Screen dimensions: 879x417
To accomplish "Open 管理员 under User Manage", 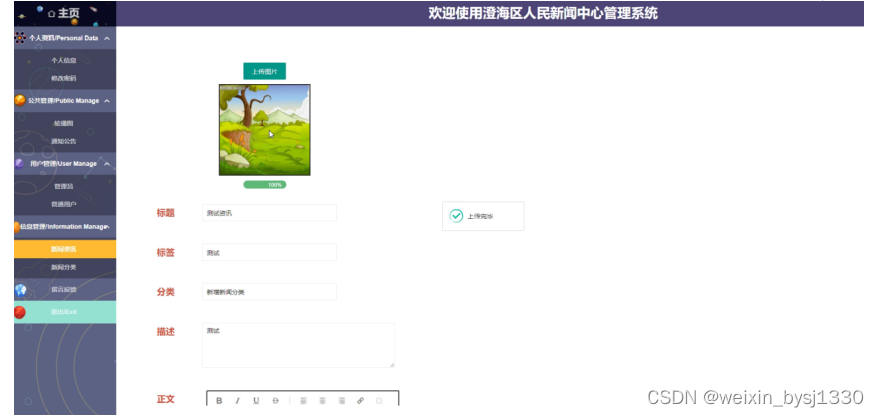I will 65,186.
